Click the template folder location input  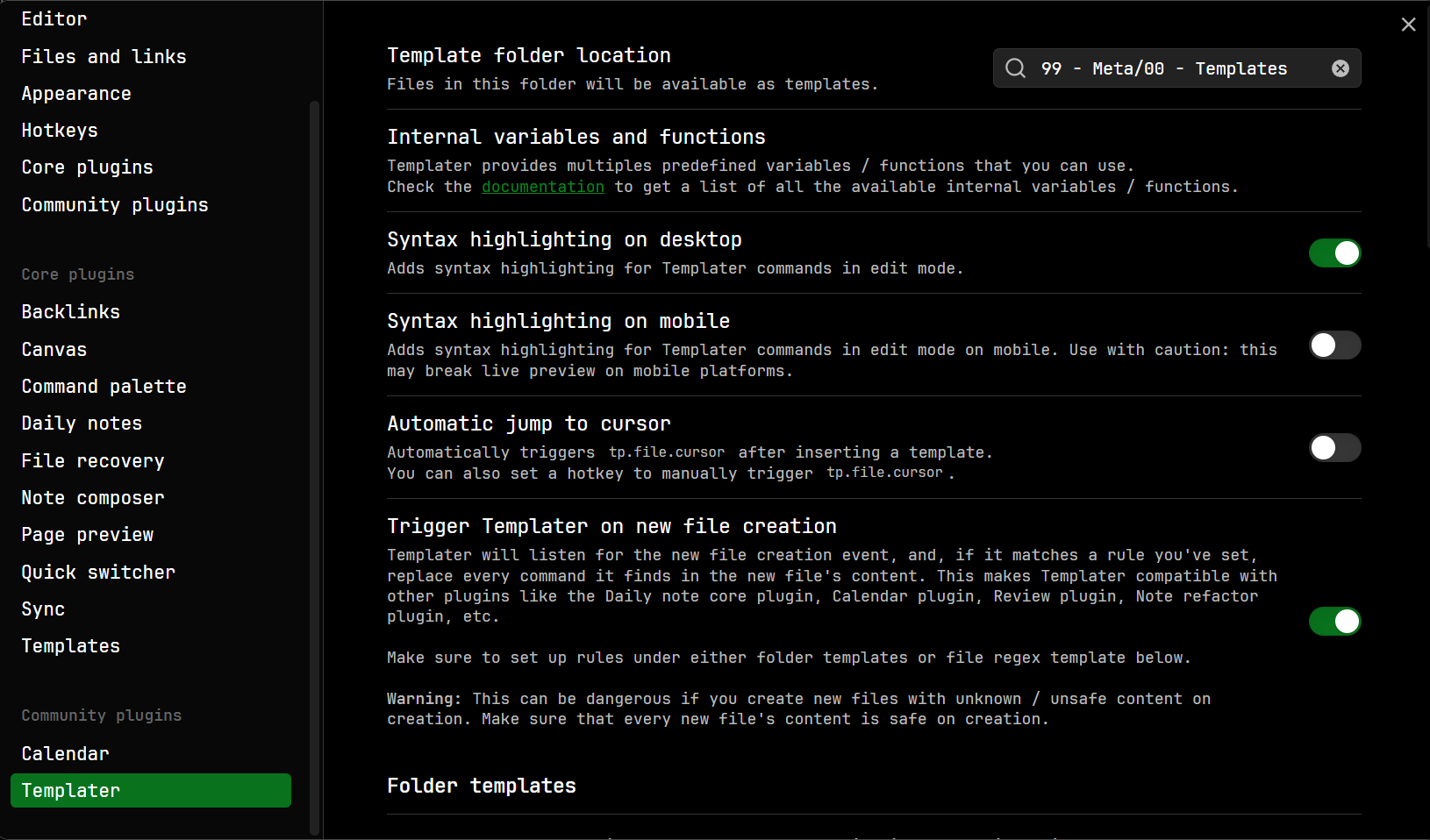coord(1176,68)
